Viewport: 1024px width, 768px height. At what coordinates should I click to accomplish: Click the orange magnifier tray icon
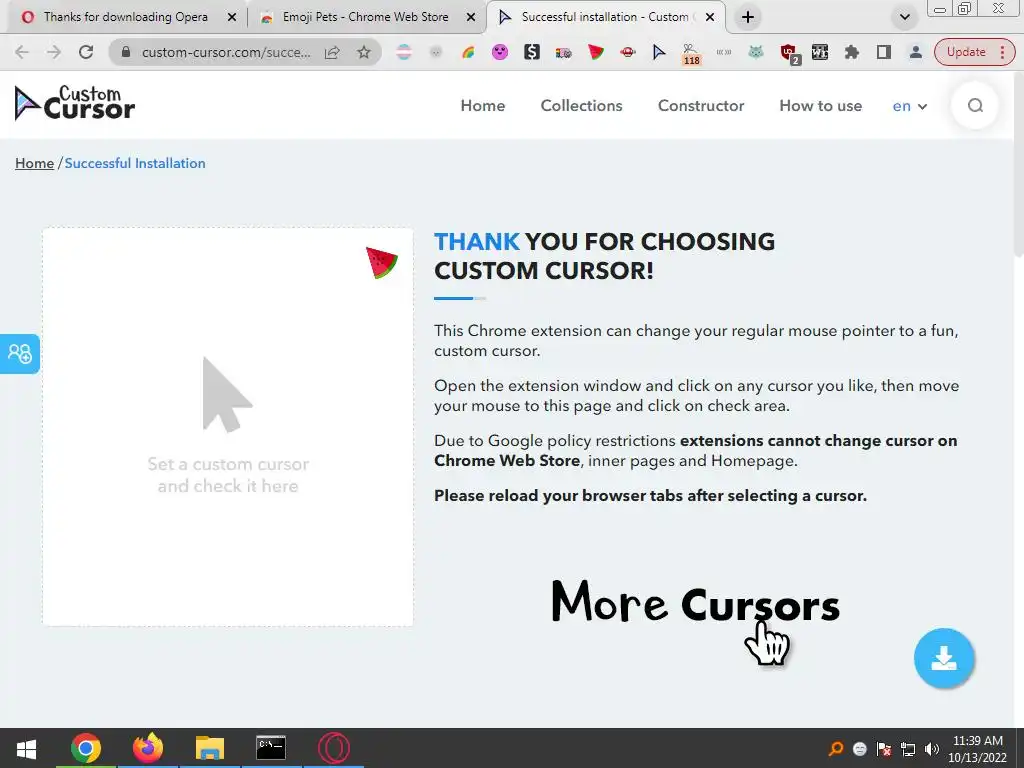836,749
